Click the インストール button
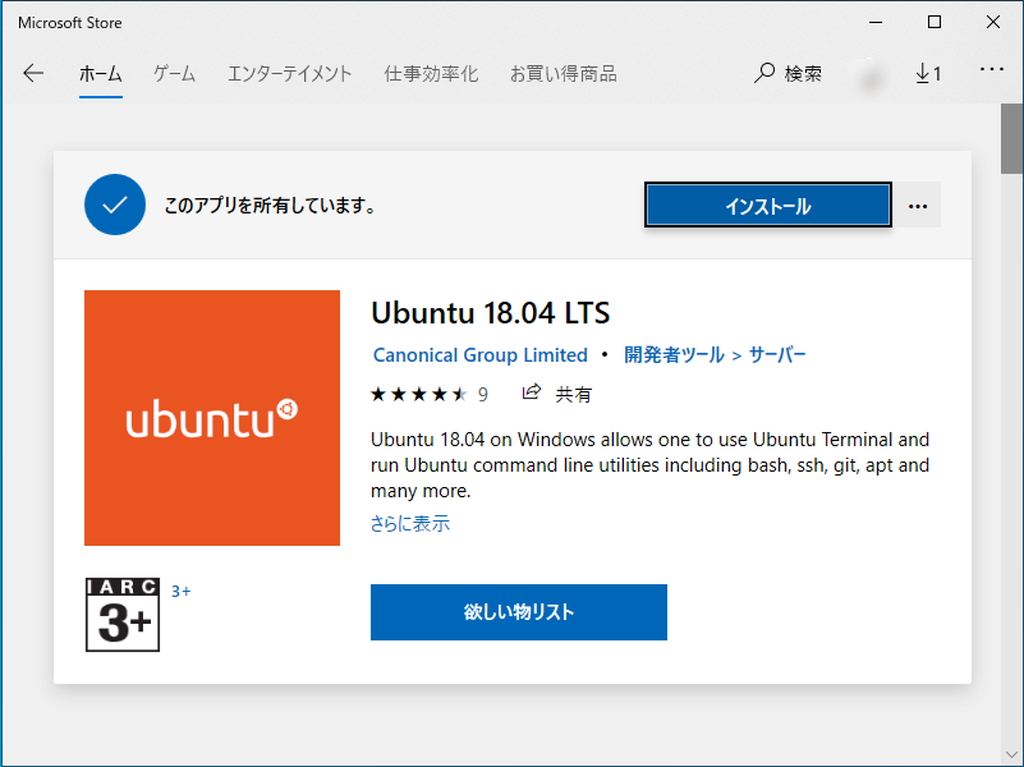1024x767 pixels. (x=767, y=204)
